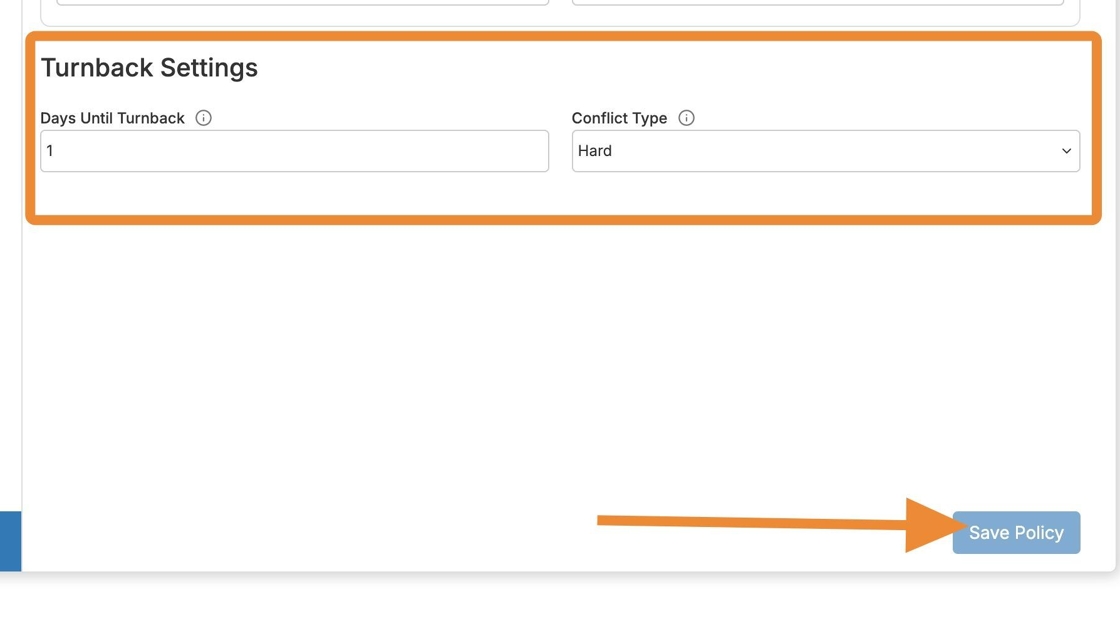
Task: Click the Turnback Settings heading
Action: [x=149, y=68]
